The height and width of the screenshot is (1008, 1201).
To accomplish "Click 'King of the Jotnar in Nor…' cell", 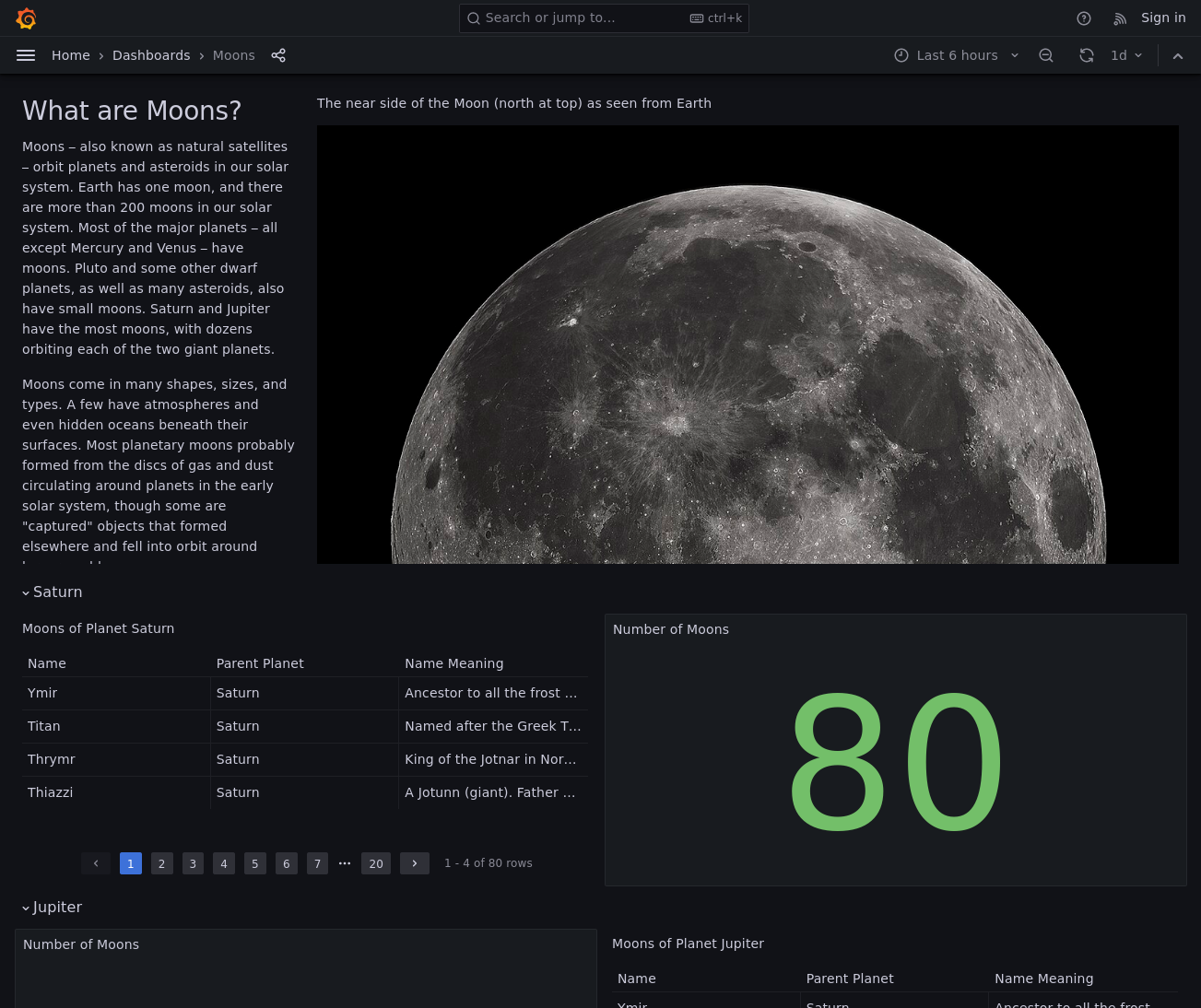I will point(493,759).
